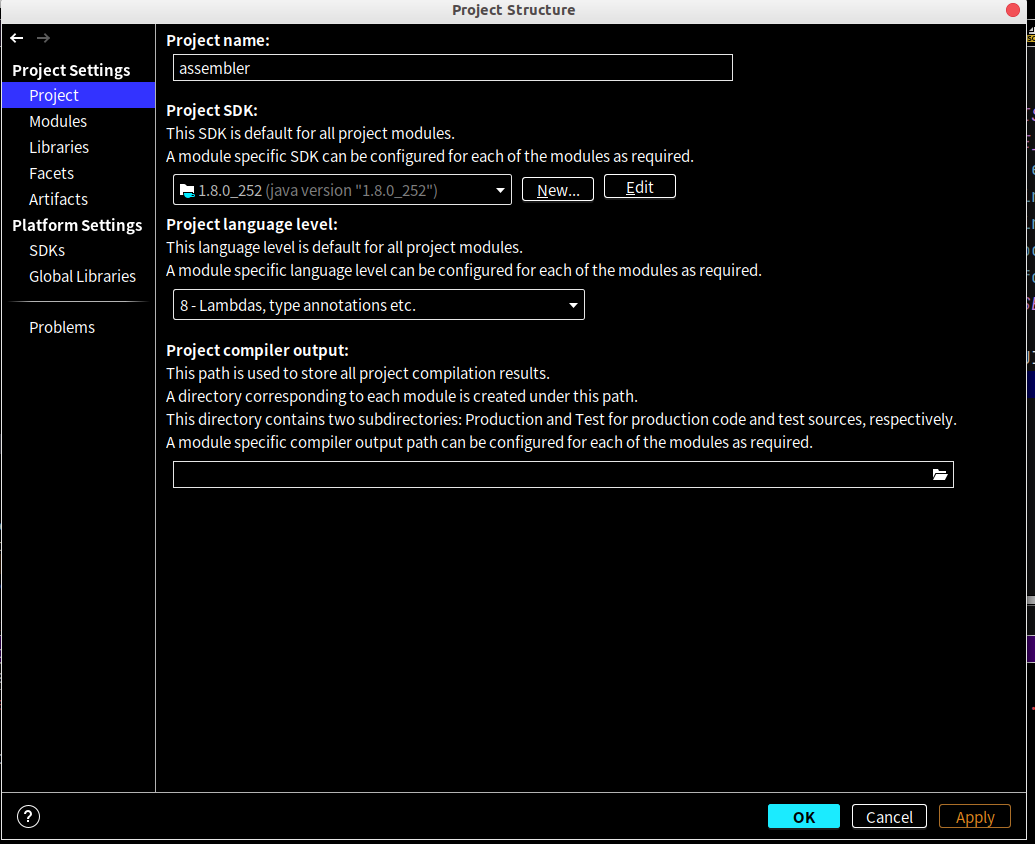Expand the 1.8.0_252 SDK selector arrow
This screenshot has width=1035, height=844.
click(x=499, y=189)
